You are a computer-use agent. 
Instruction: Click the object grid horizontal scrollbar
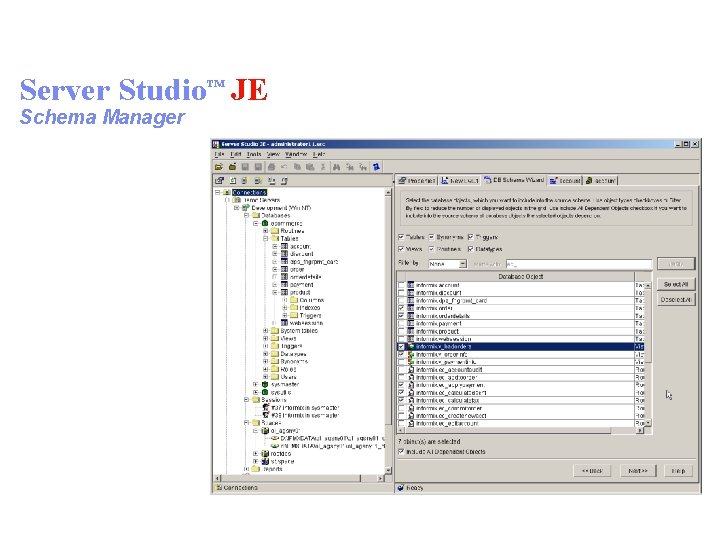coord(521,431)
